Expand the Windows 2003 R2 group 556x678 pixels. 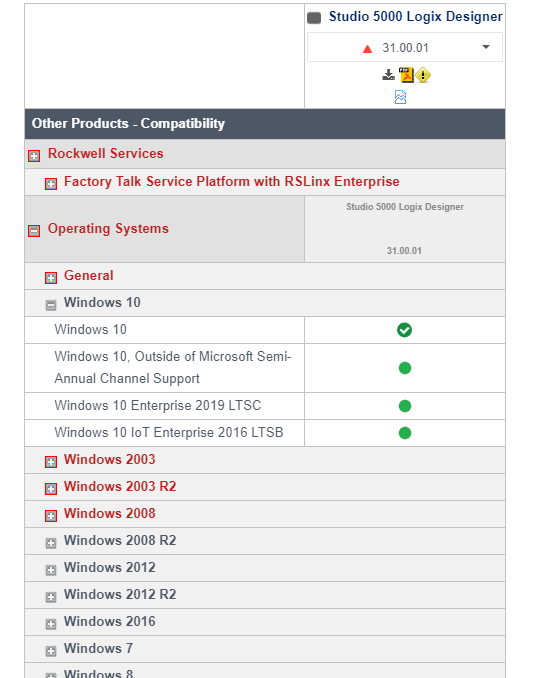pos(51,489)
